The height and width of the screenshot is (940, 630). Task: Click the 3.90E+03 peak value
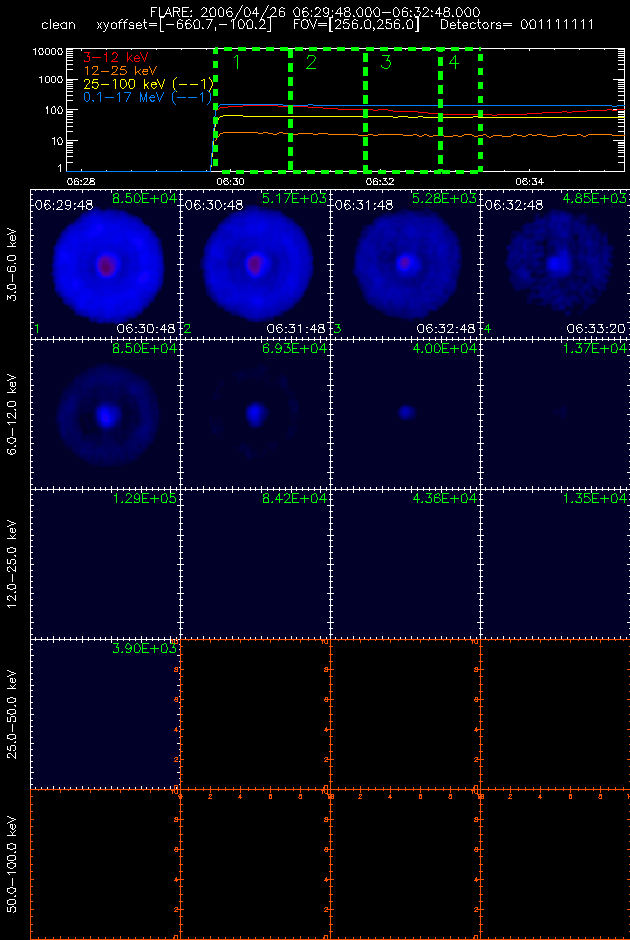tap(144, 648)
